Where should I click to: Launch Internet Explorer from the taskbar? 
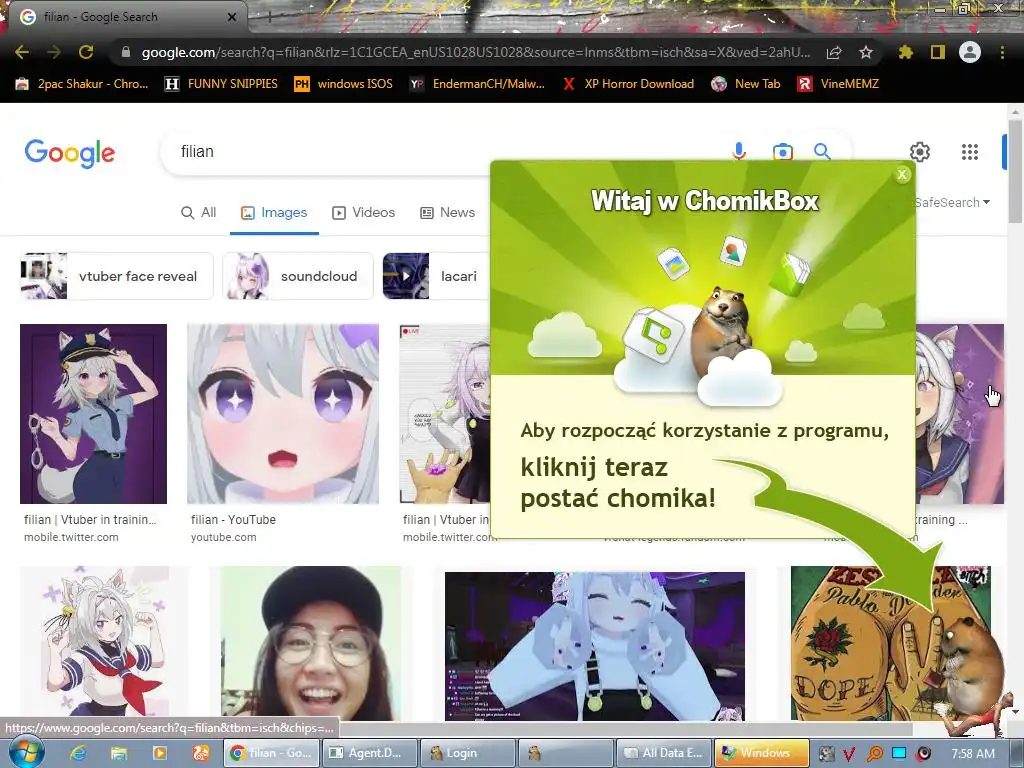coord(79,753)
